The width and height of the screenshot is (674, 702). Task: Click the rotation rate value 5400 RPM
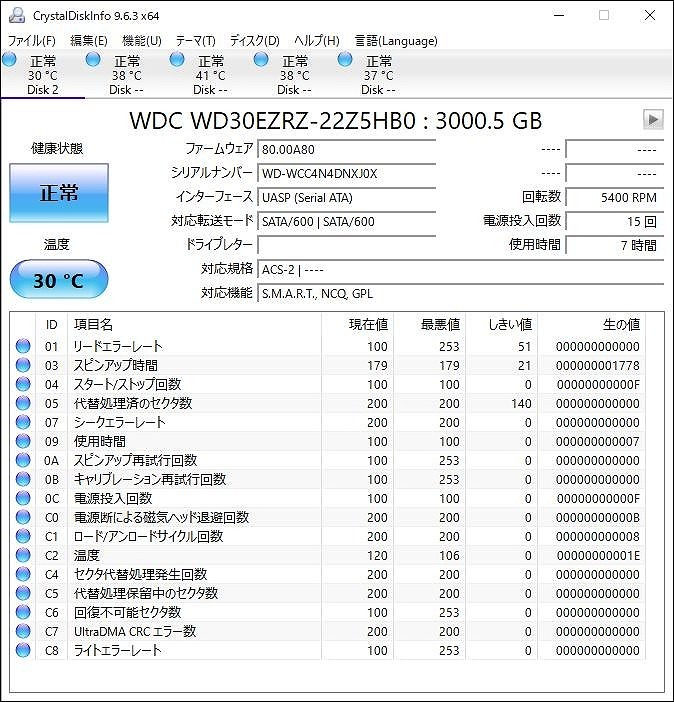(614, 197)
